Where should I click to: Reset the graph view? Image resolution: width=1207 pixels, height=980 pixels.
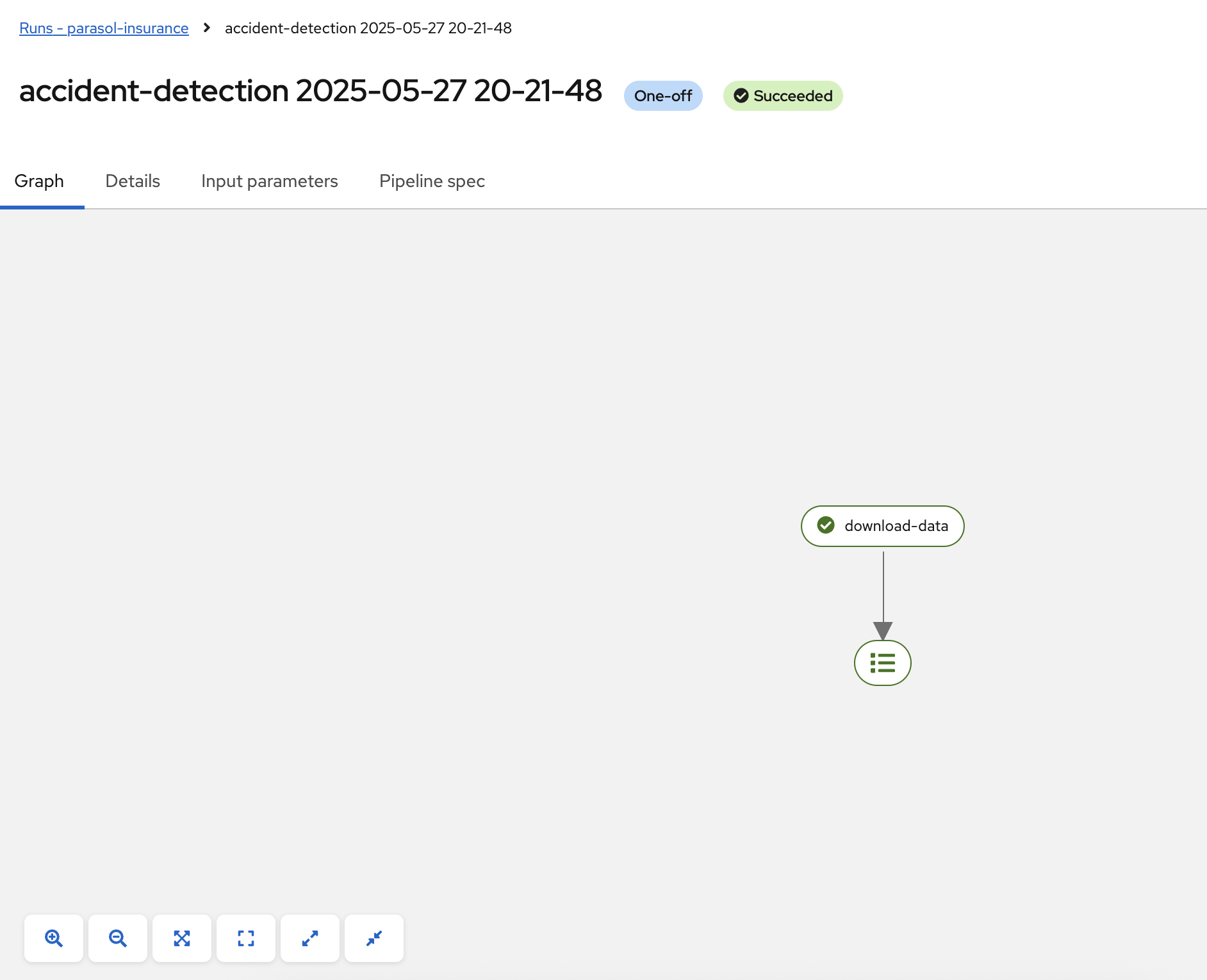pyautogui.click(x=246, y=938)
